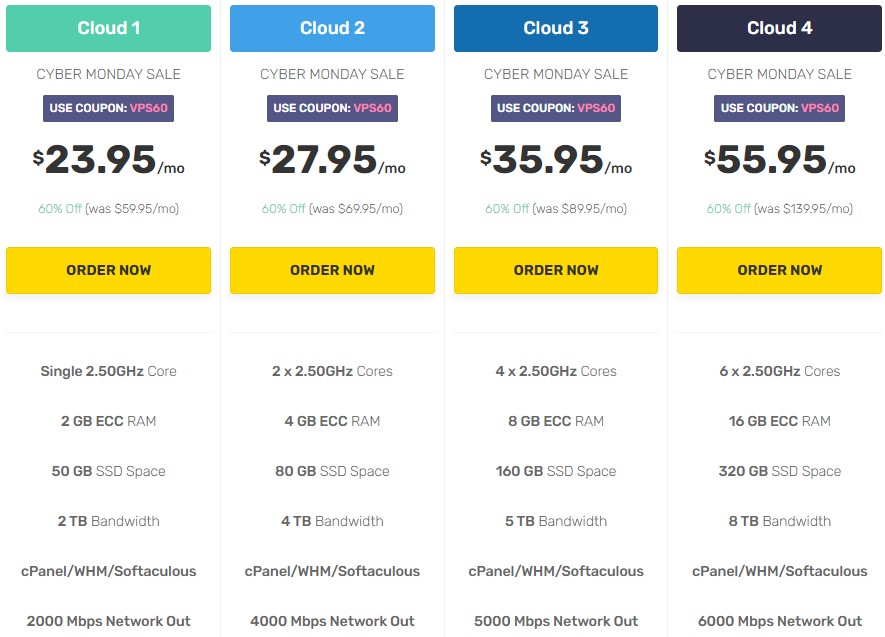The height and width of the screenshot is (637, 885).
Task: Open the Cloud 4 plan header
Action: point(779,28)
